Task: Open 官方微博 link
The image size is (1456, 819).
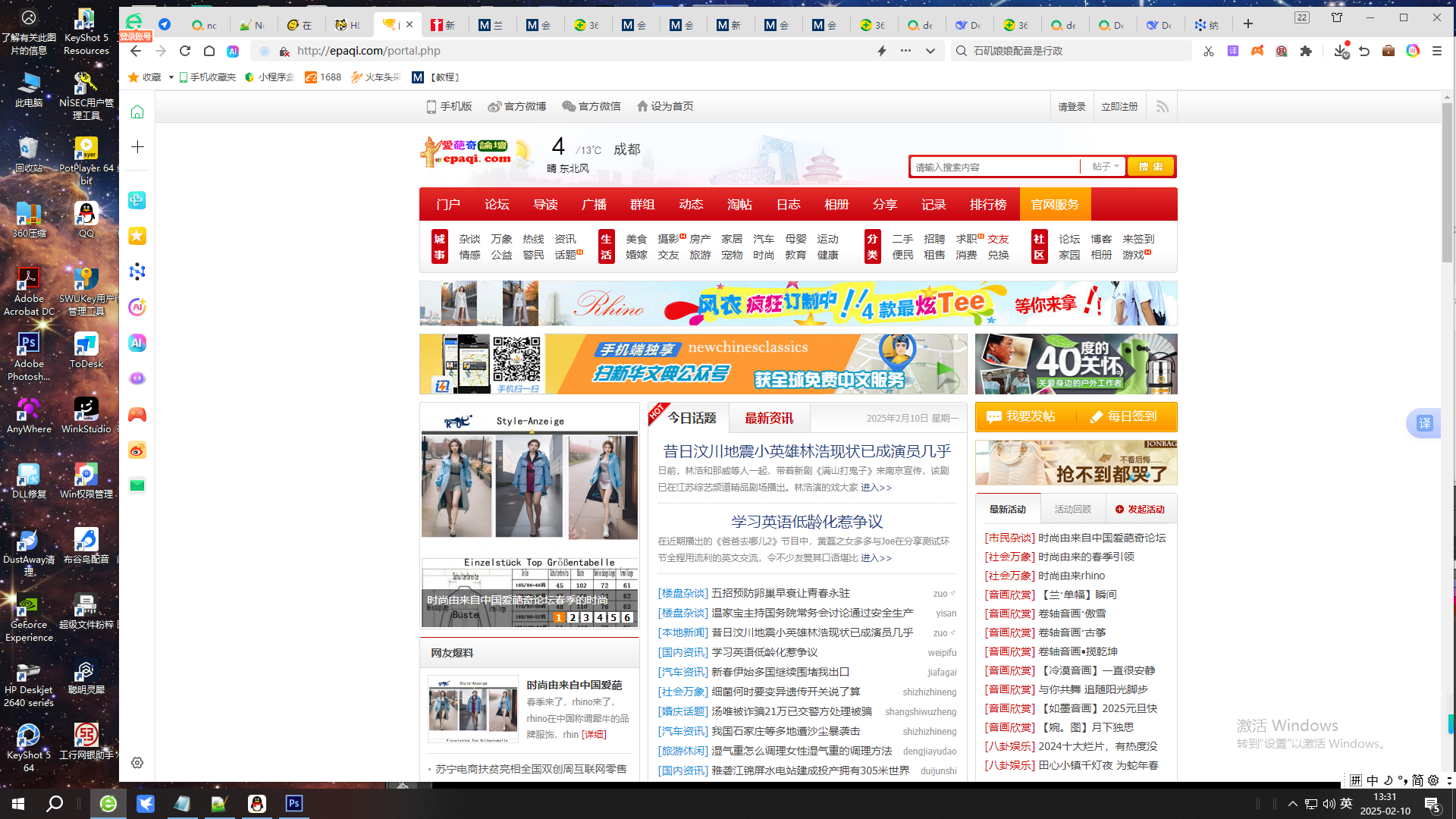Action: [517, 106]
